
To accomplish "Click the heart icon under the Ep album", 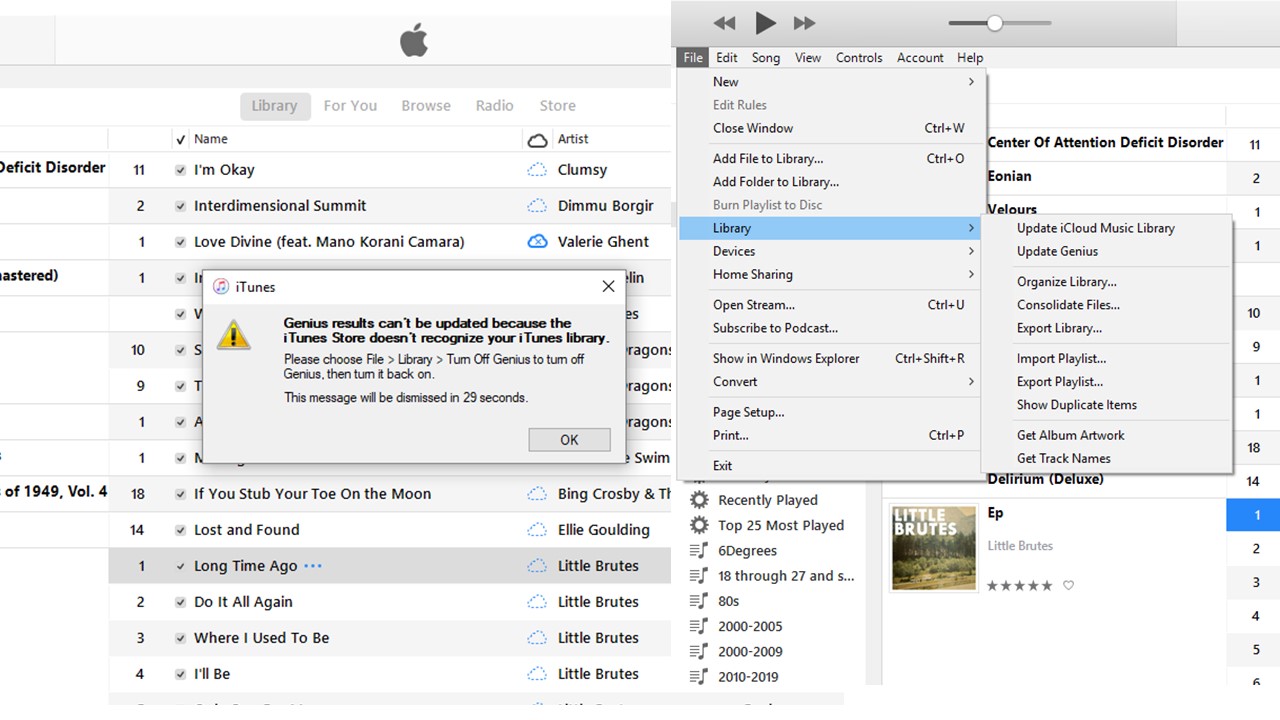I will pos(1068,585).
